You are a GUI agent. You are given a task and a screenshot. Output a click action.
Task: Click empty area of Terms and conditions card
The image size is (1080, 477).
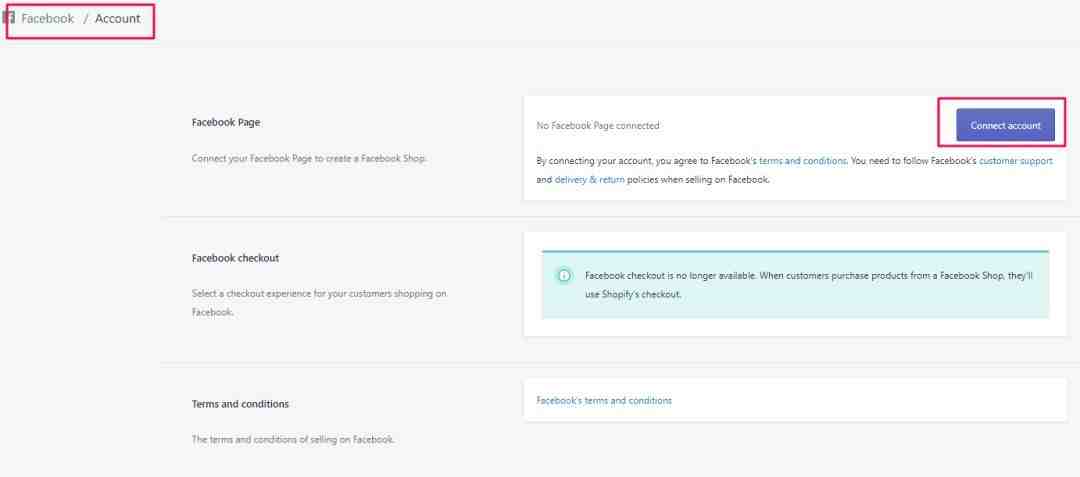(868, 400)
